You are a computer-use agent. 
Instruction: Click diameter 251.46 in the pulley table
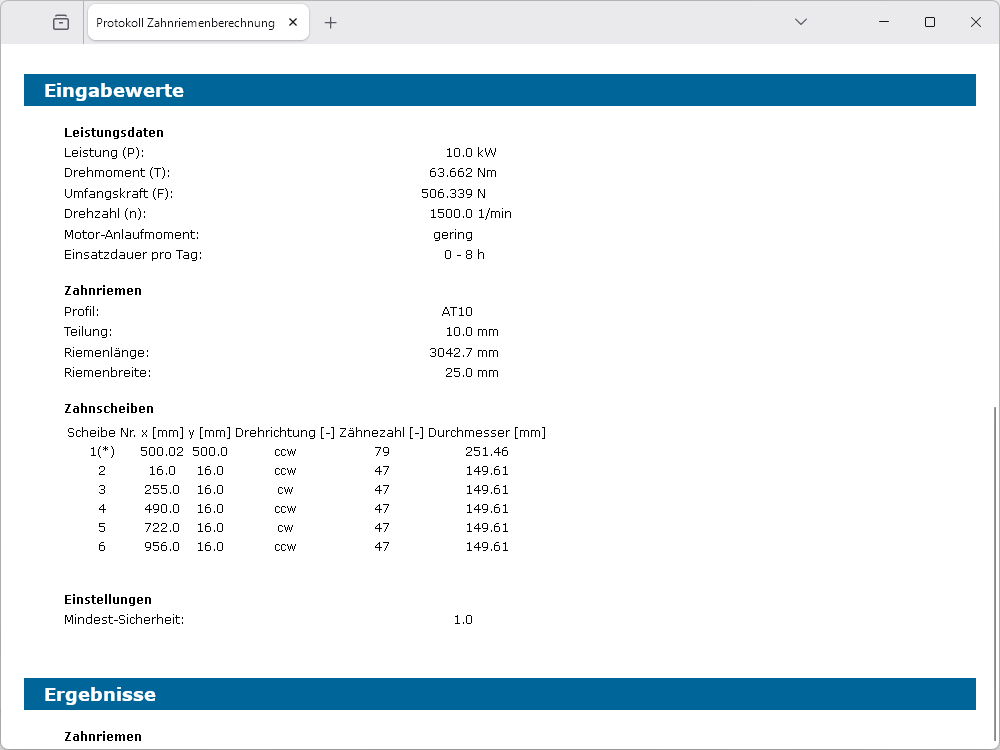click(487, 451)
